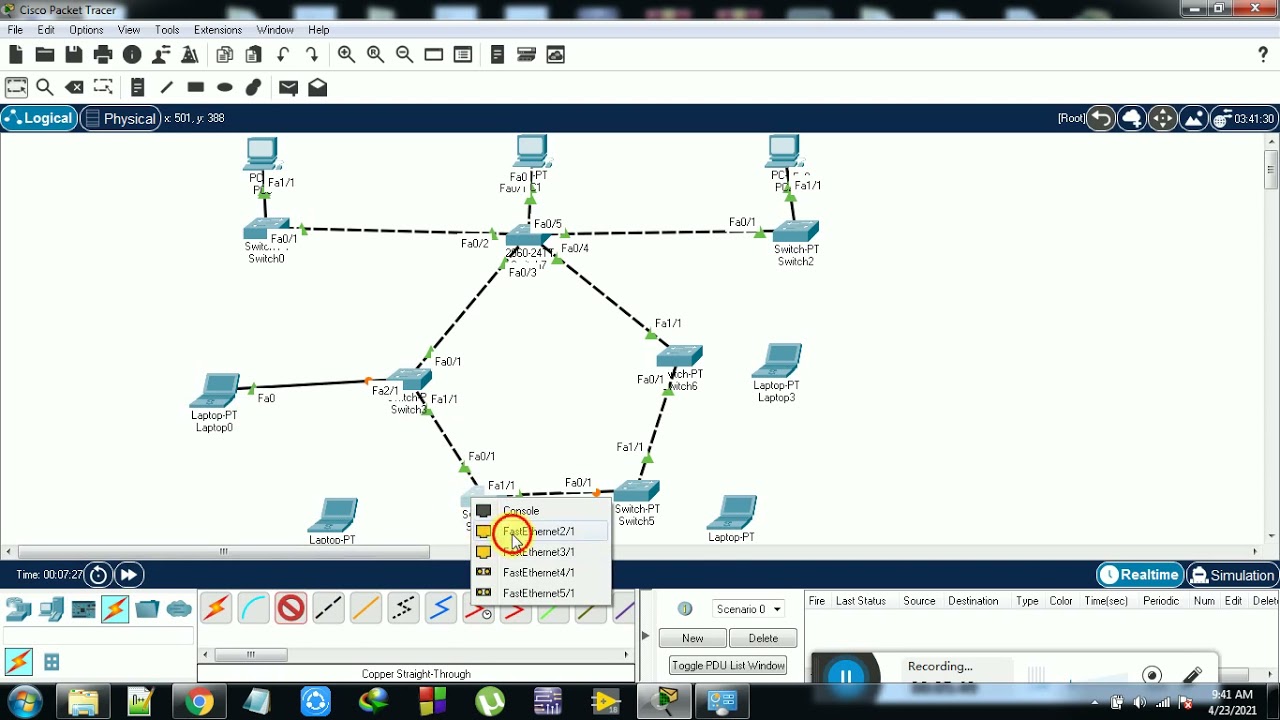Choose the draw ellipse tool
Image resolution: width=1280 pixels, height=720 pixels.
225,88
